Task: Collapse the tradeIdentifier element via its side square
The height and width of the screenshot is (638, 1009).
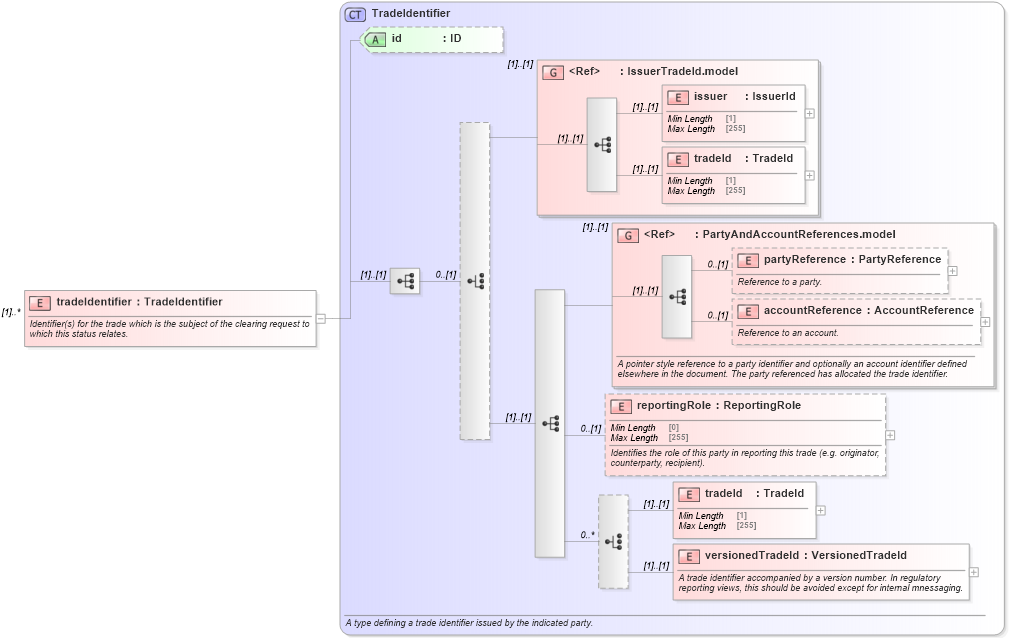Action: click(320, 319)
